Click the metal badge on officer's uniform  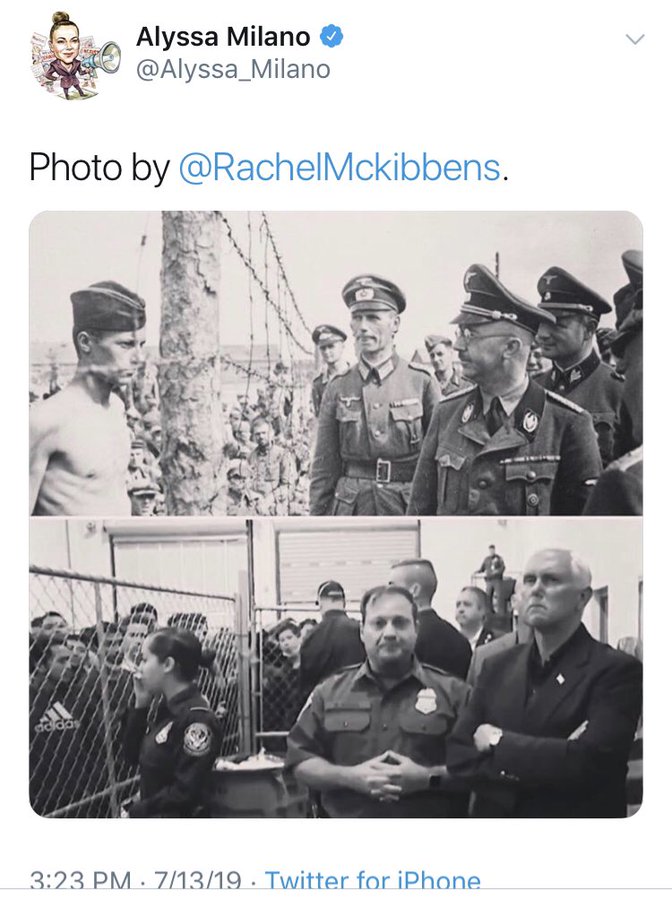click(x=425, y=701)
